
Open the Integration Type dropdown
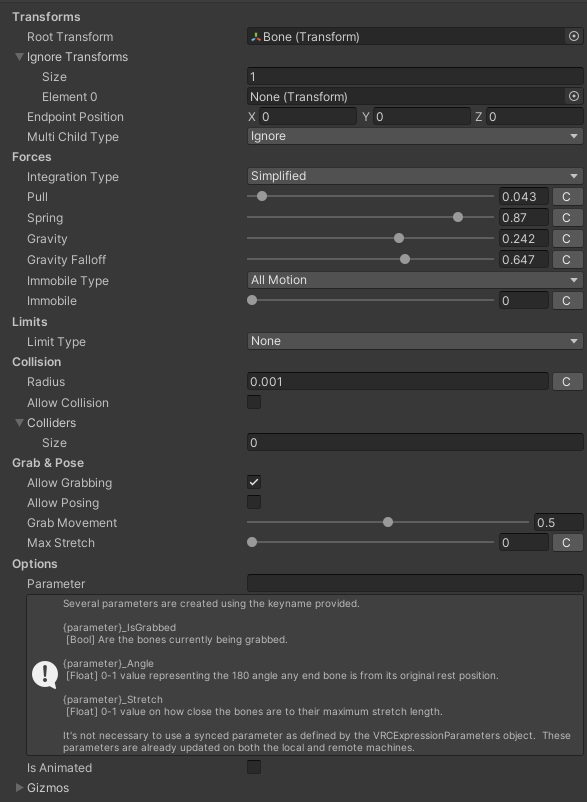click(x=415, y=176)
